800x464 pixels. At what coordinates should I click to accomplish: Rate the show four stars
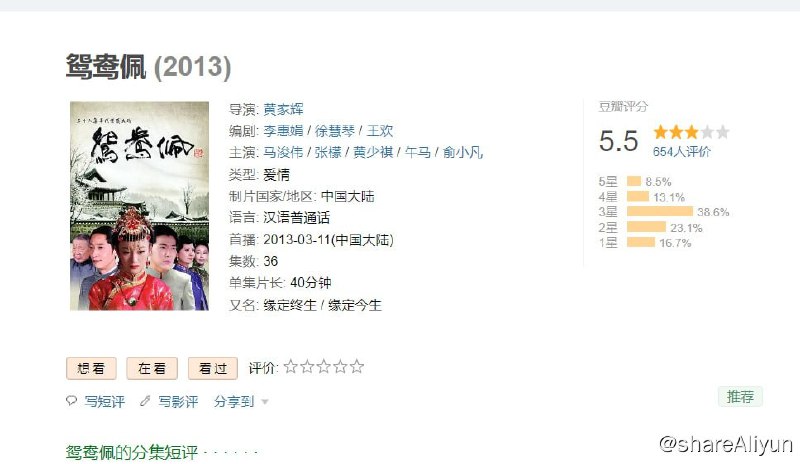tap(340, 367)
